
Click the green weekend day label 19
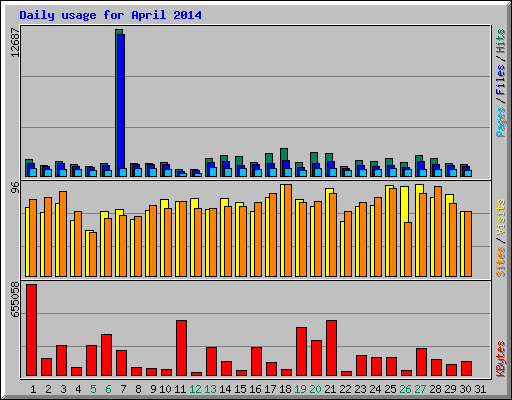click(x=300, y=389)
